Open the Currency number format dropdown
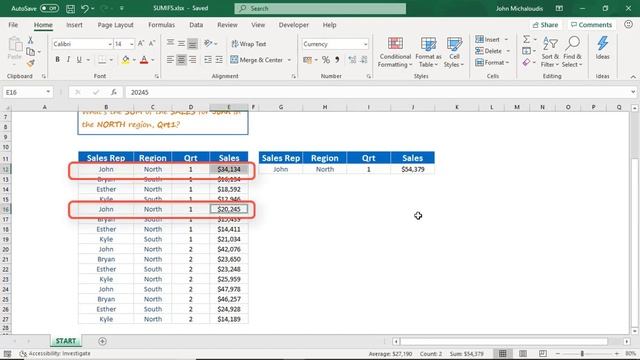640x360 pixels. [365, 44]
